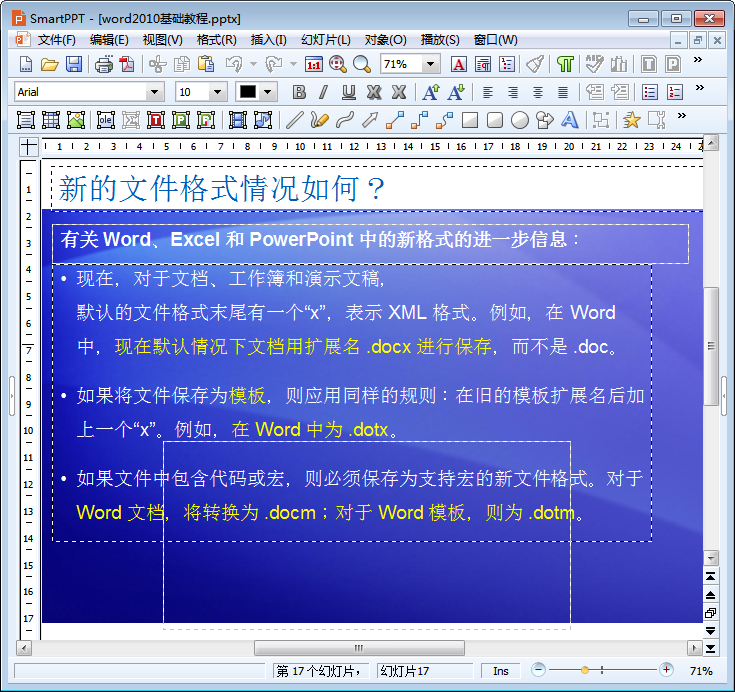Select the arrow drawing tool
The image size is (735, 692).
coord(370,120)
